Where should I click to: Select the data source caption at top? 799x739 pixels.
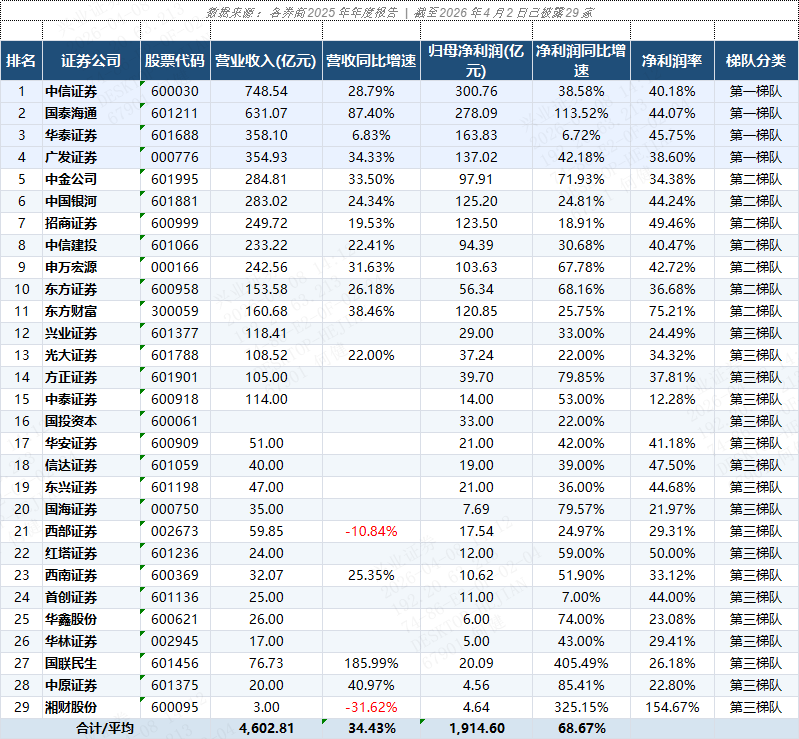399,12
